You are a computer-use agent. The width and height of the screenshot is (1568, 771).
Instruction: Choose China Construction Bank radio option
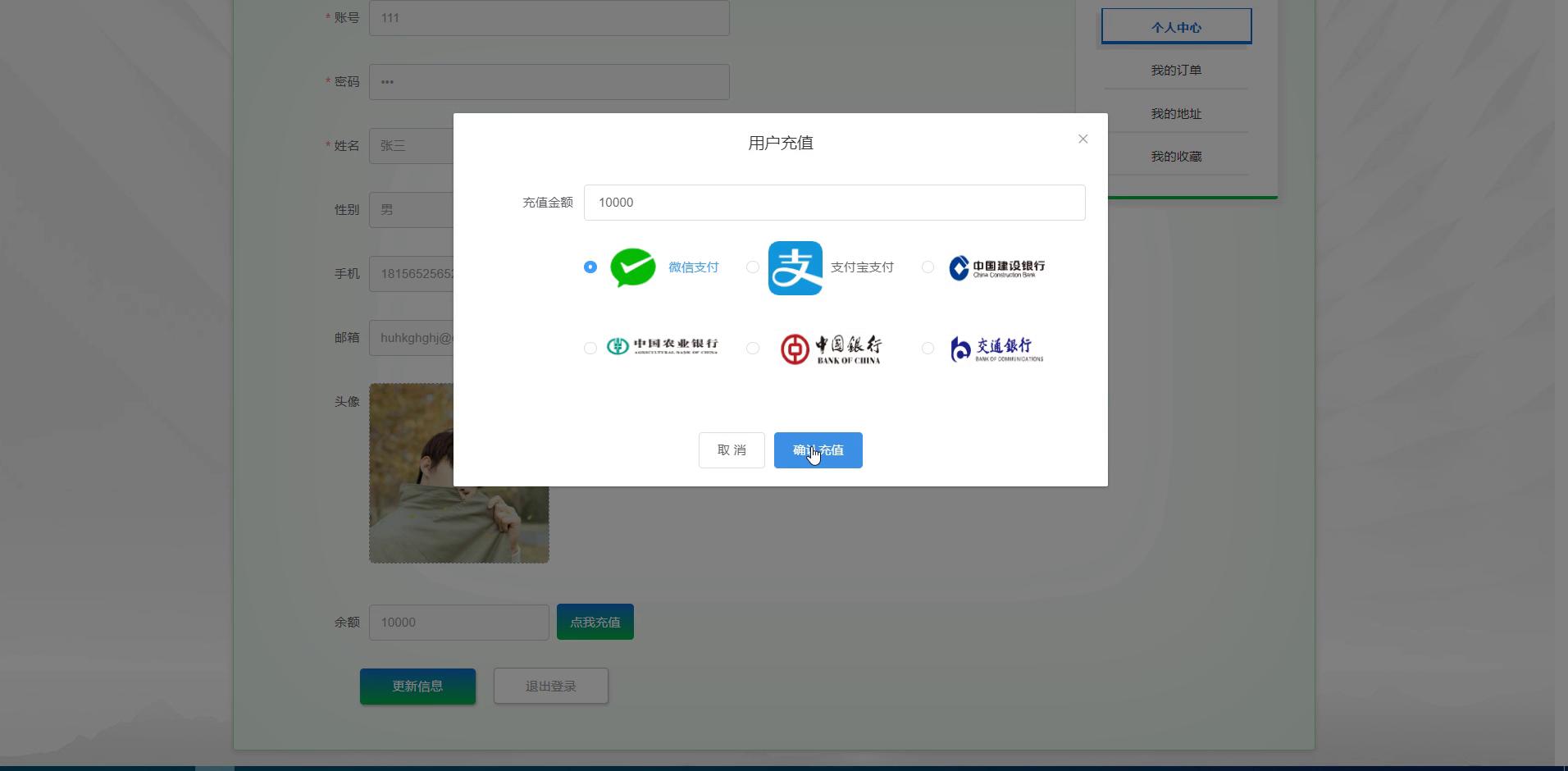coord(928,267)
